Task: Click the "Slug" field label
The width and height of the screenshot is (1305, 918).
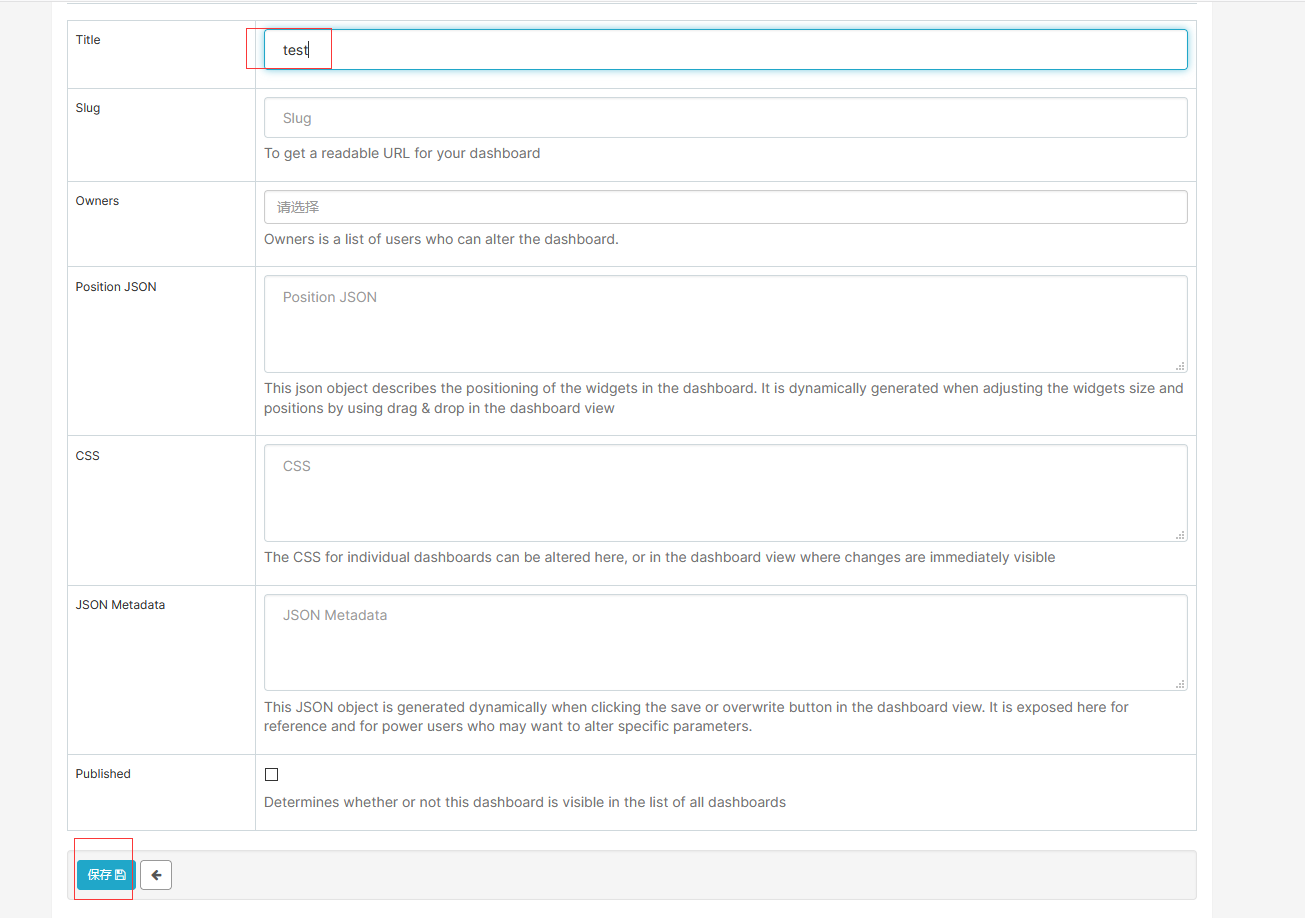Action: tap(88, 108)
